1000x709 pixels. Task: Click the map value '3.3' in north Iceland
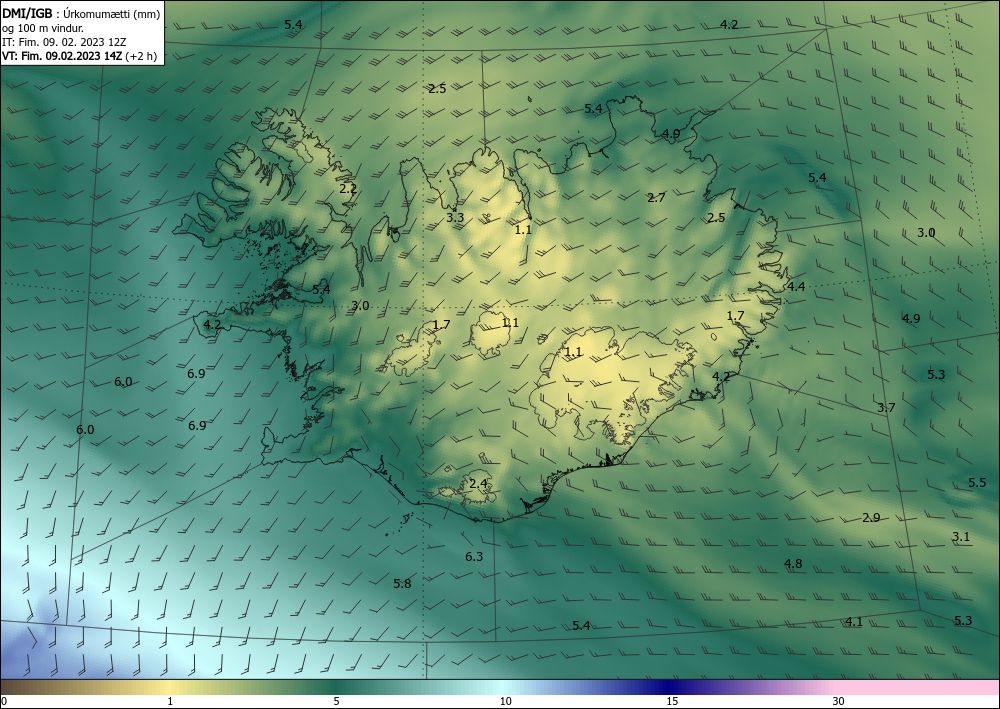455,217
